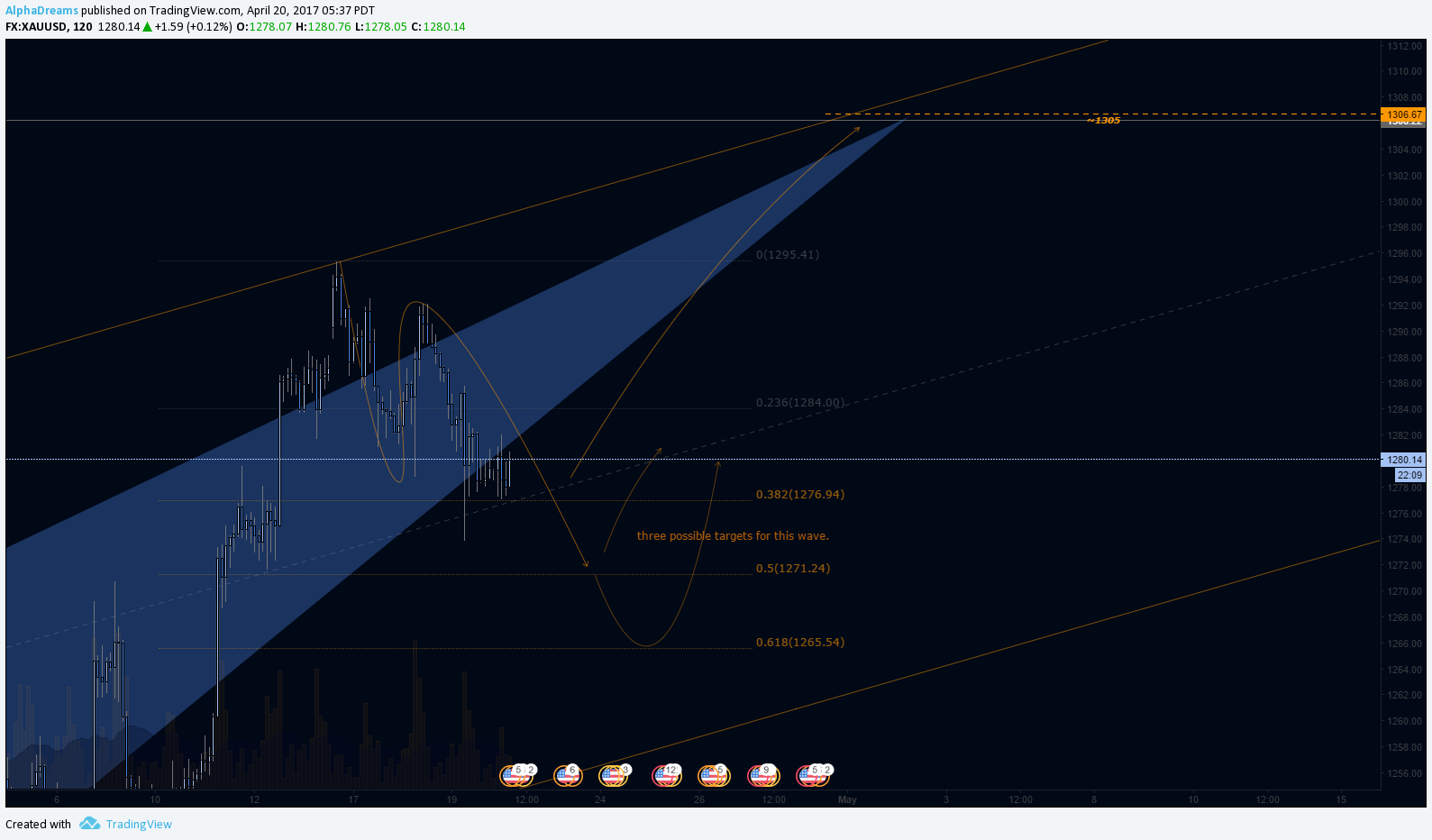Select the orange 1306.67 price axis label

point(1403,114)
